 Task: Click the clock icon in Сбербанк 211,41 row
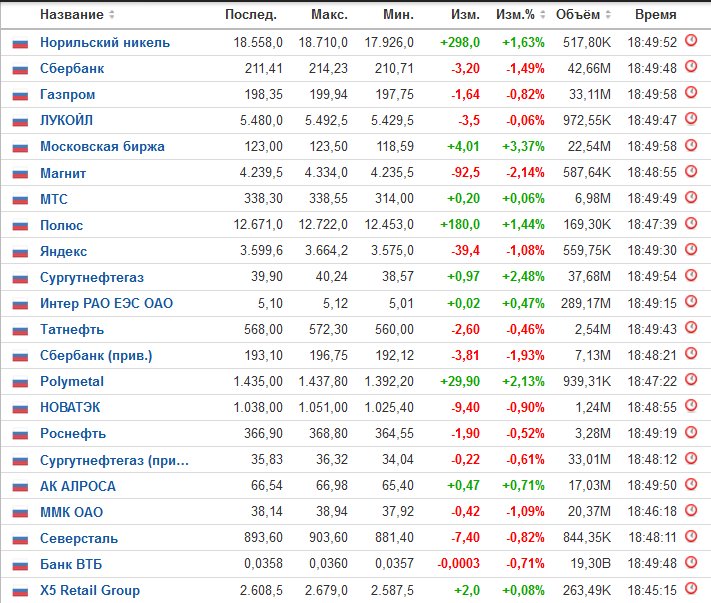(691, 67)
